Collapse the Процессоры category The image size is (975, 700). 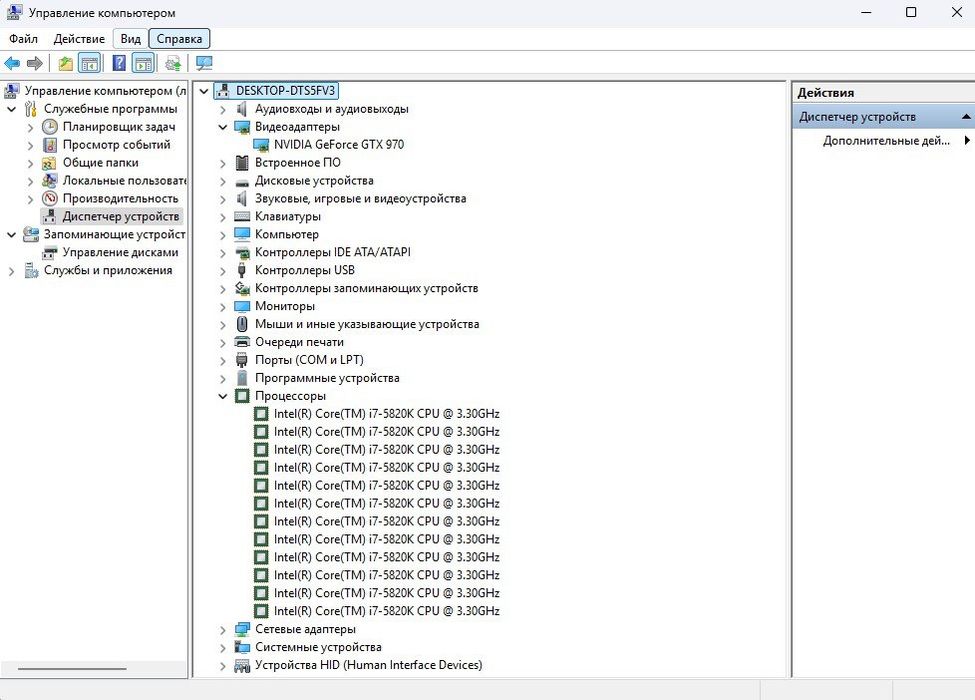click(223, 396)
